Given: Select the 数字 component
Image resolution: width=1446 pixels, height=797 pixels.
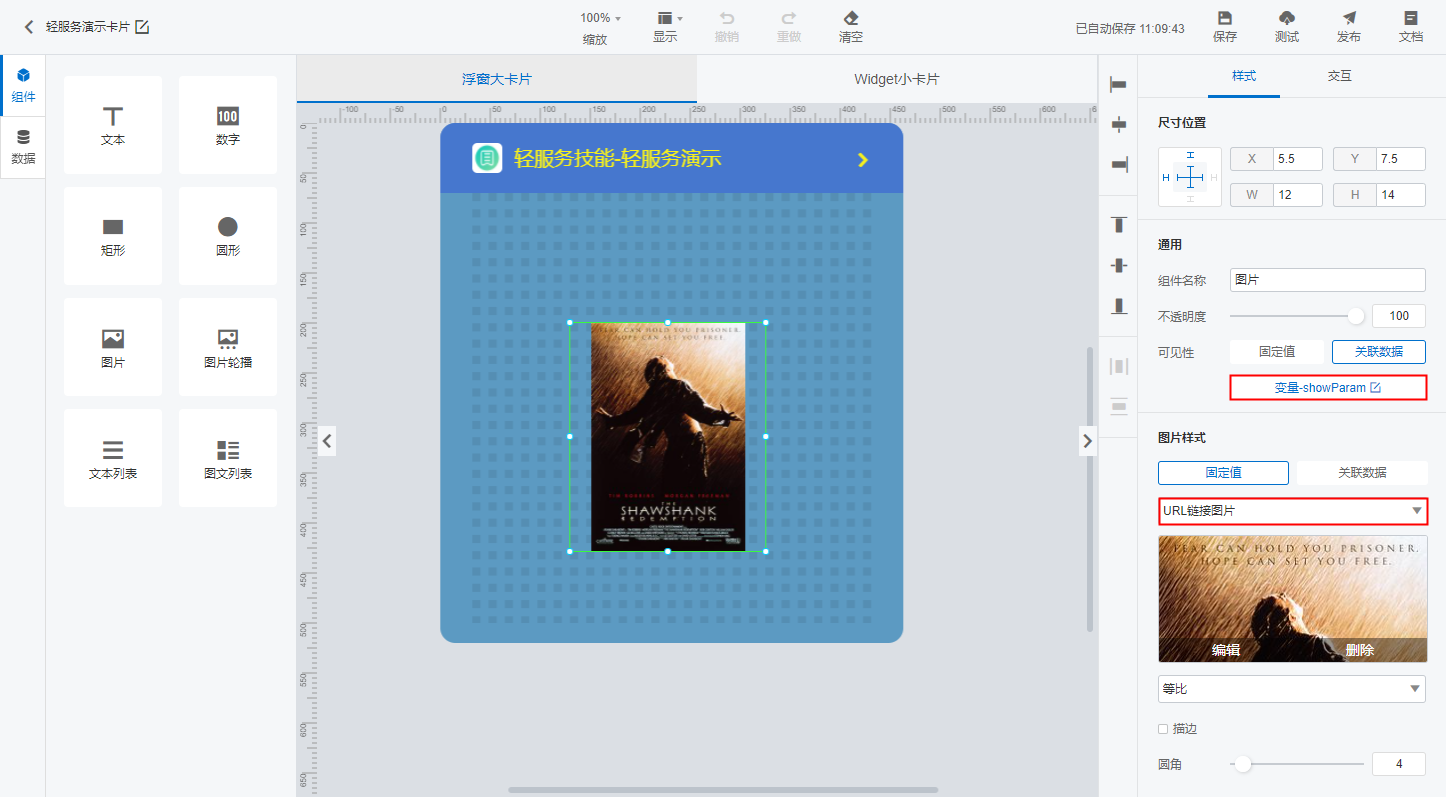Looking at the screenshot, I should (x=228, y=125).
